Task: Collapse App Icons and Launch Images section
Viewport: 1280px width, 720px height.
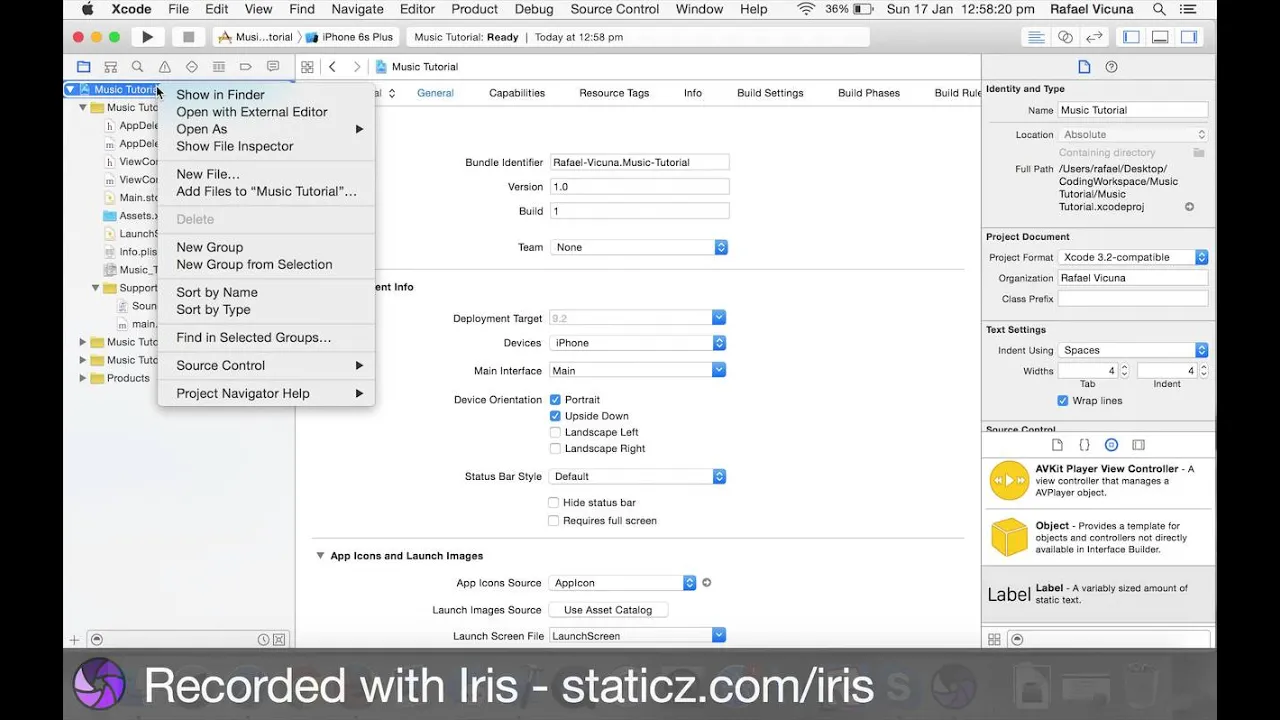Action: 321,556
